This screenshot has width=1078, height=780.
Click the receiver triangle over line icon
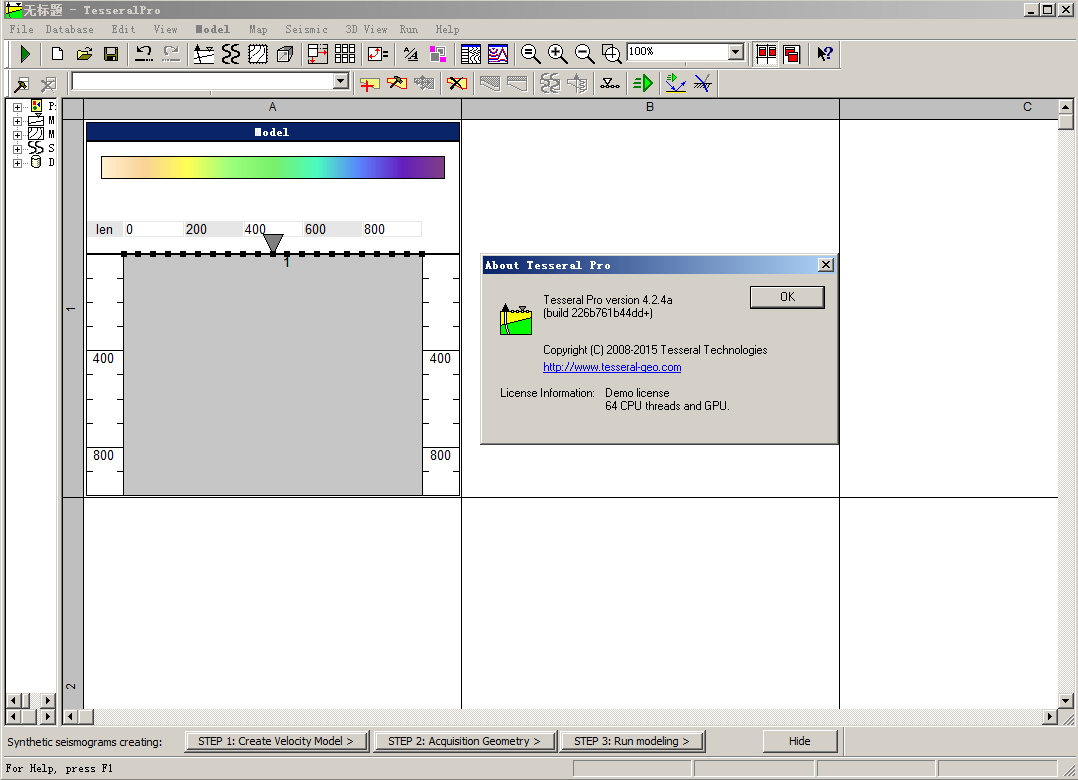[610, 84]
